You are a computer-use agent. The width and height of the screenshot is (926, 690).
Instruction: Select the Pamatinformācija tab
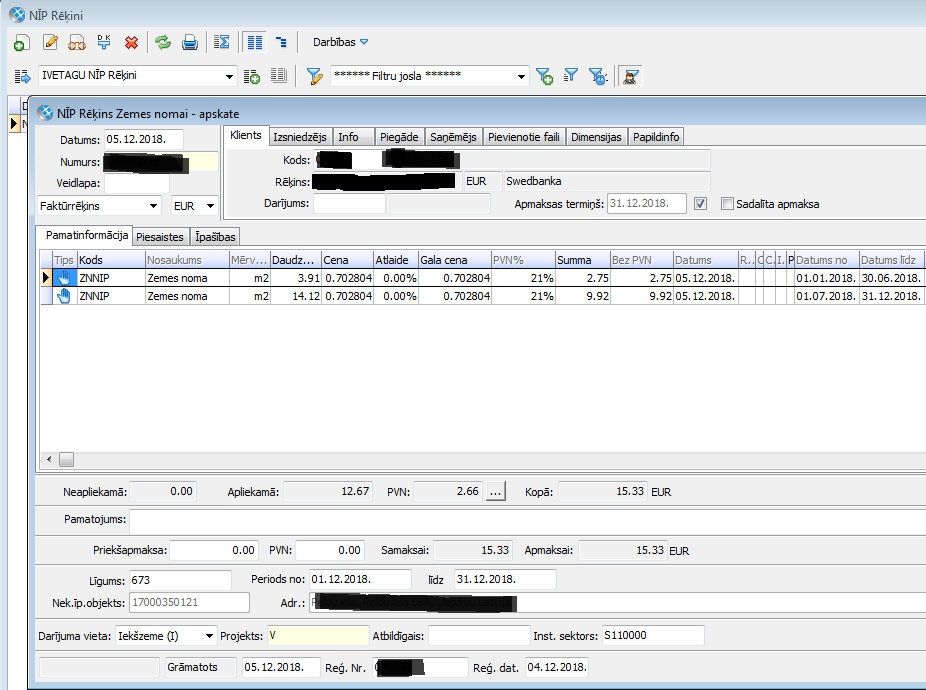(x=87, y=235)
